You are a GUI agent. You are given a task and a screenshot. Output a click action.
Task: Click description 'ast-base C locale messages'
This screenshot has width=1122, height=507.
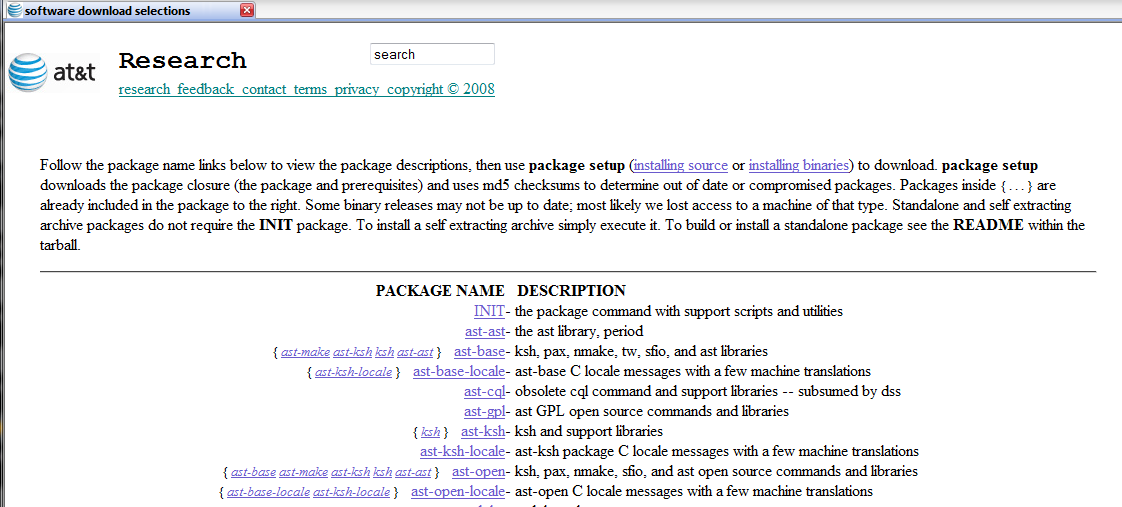[693, 372]
